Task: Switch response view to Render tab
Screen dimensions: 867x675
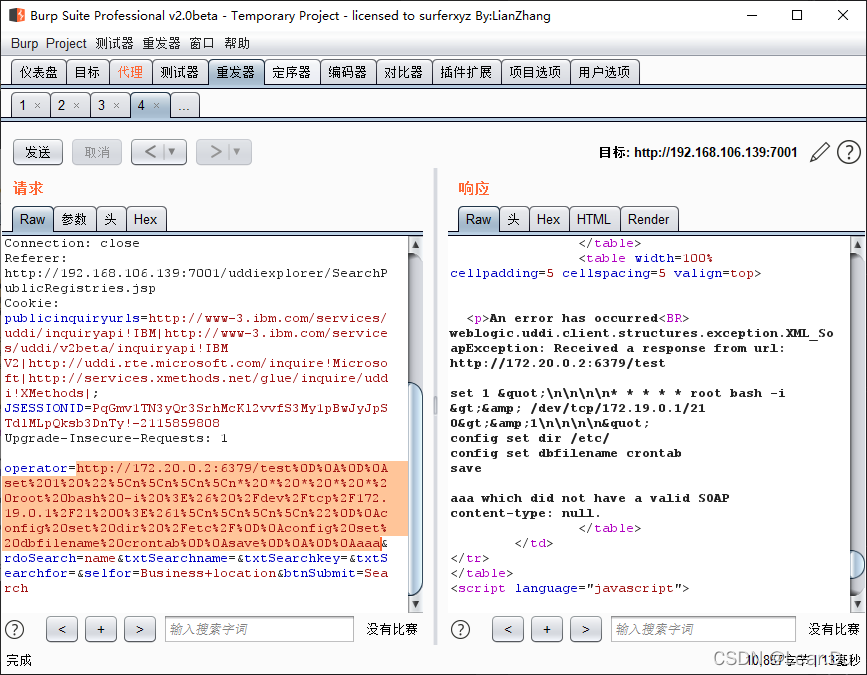Action: pyautogui.click(x=649, y=219)
